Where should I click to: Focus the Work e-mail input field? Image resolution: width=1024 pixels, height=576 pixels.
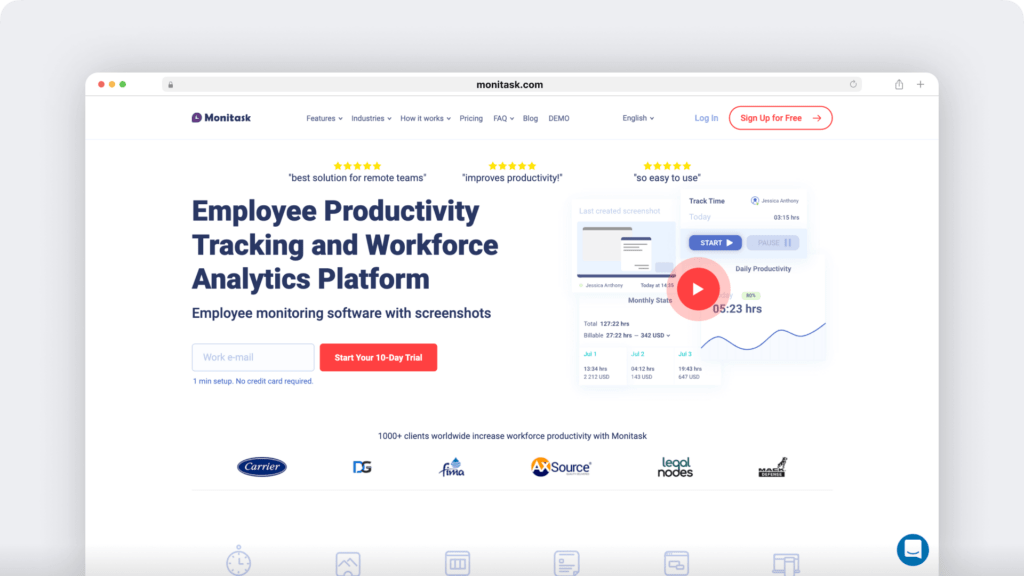point(253,357)
